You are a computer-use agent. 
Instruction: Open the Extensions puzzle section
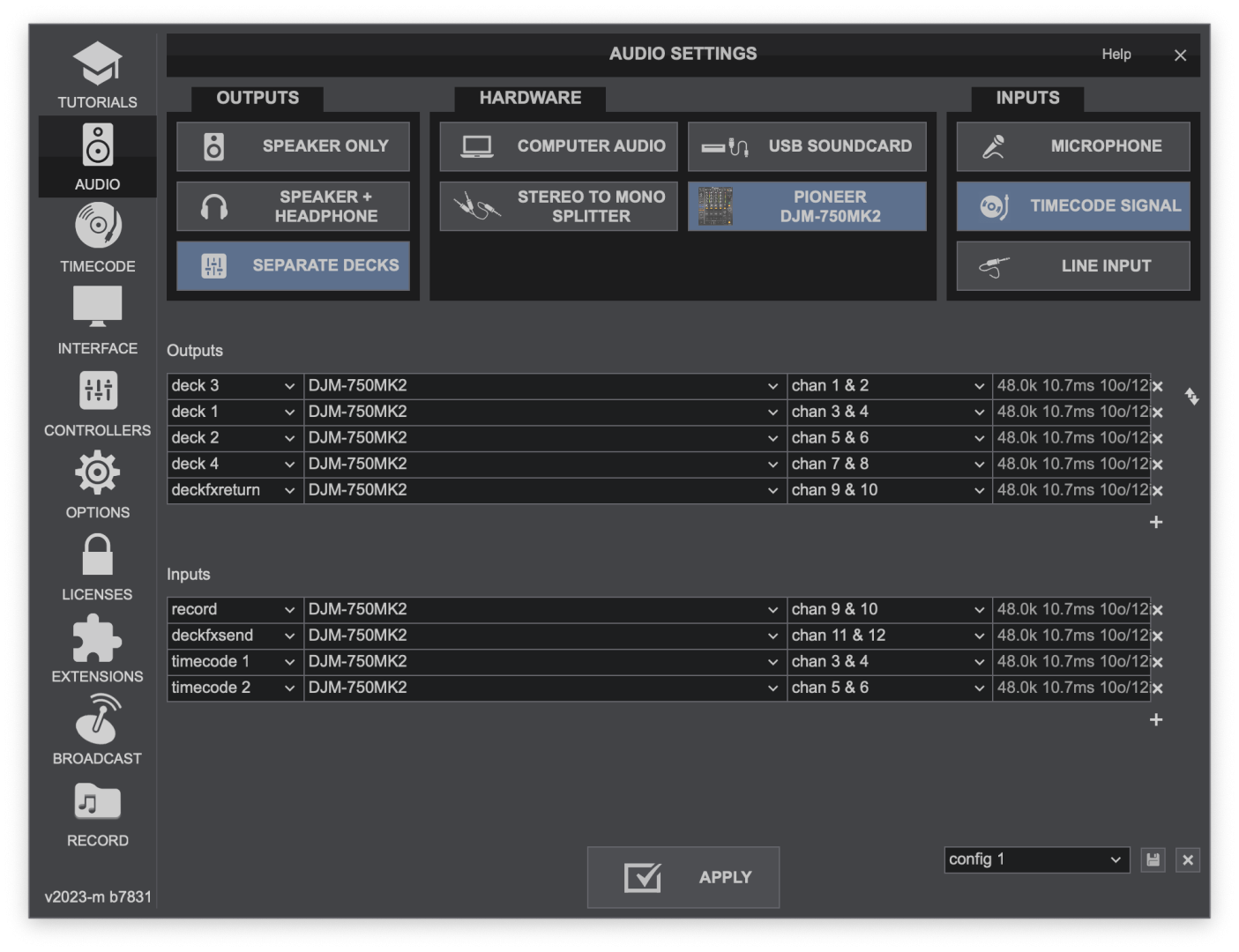click(x=97, y=649)
